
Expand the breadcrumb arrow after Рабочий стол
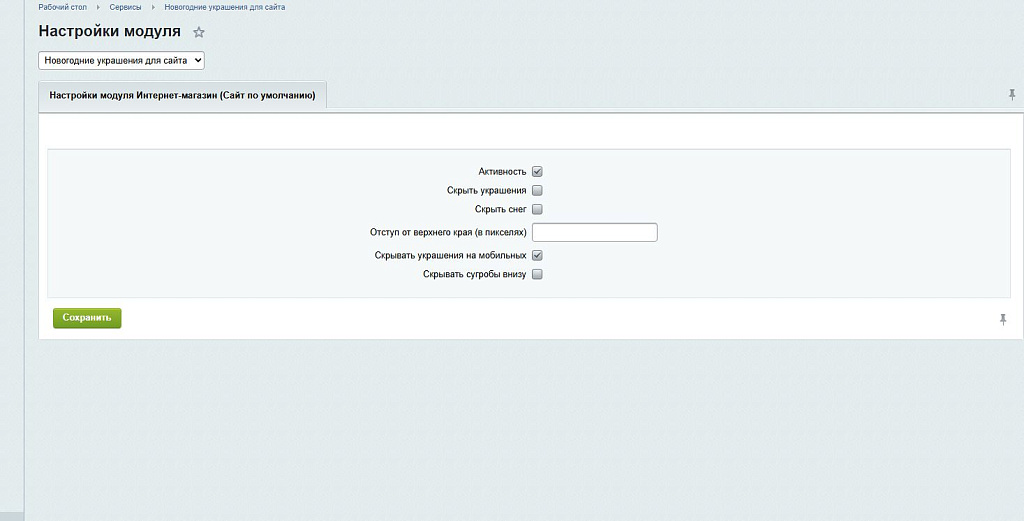tap(98, 8)
